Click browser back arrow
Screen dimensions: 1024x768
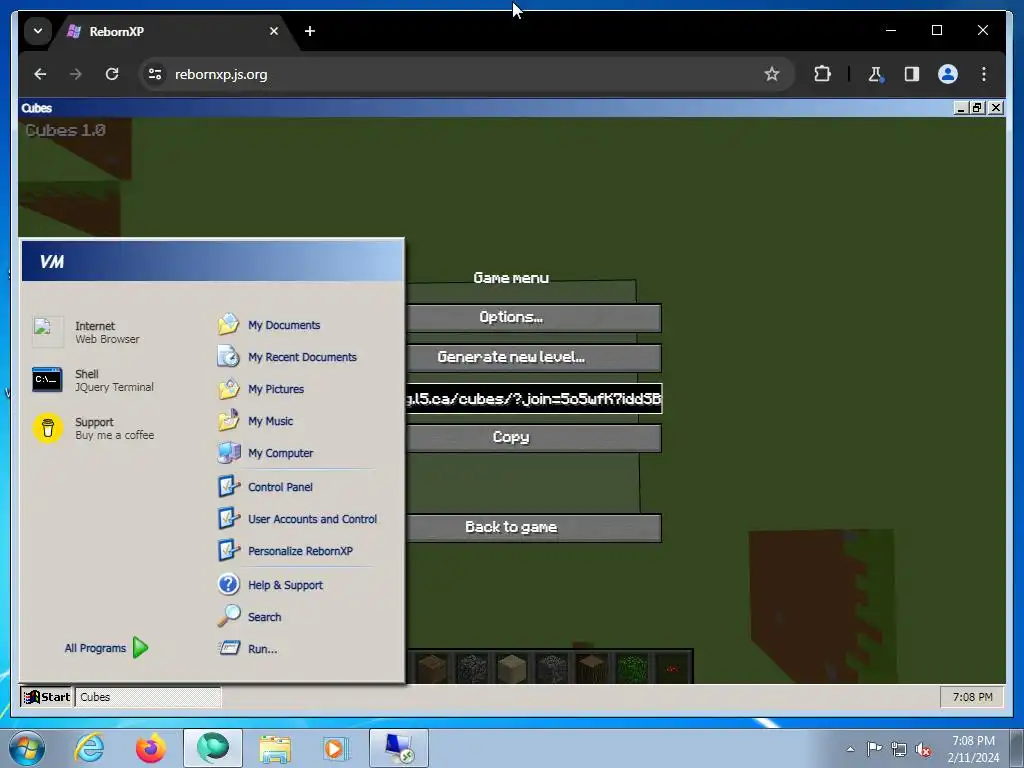click(40, 74)
